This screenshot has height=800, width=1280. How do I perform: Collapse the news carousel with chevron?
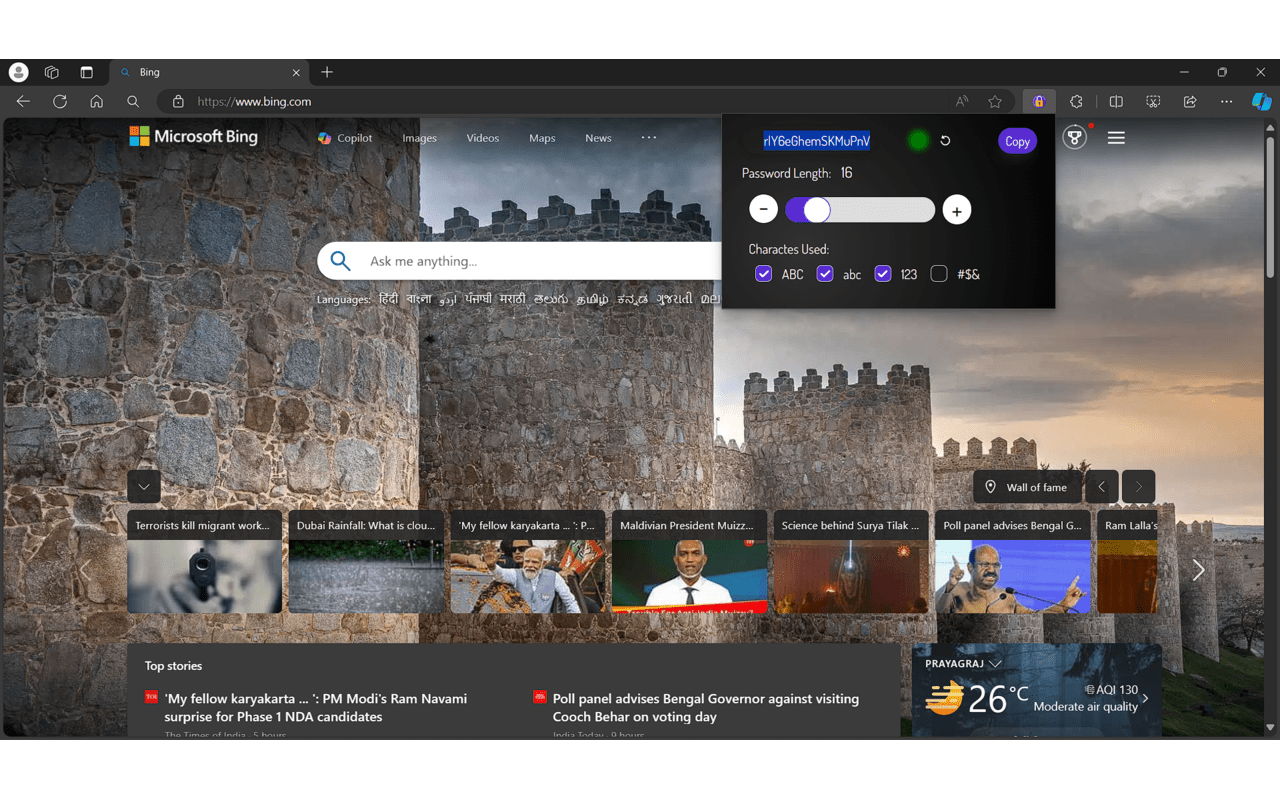144,487
